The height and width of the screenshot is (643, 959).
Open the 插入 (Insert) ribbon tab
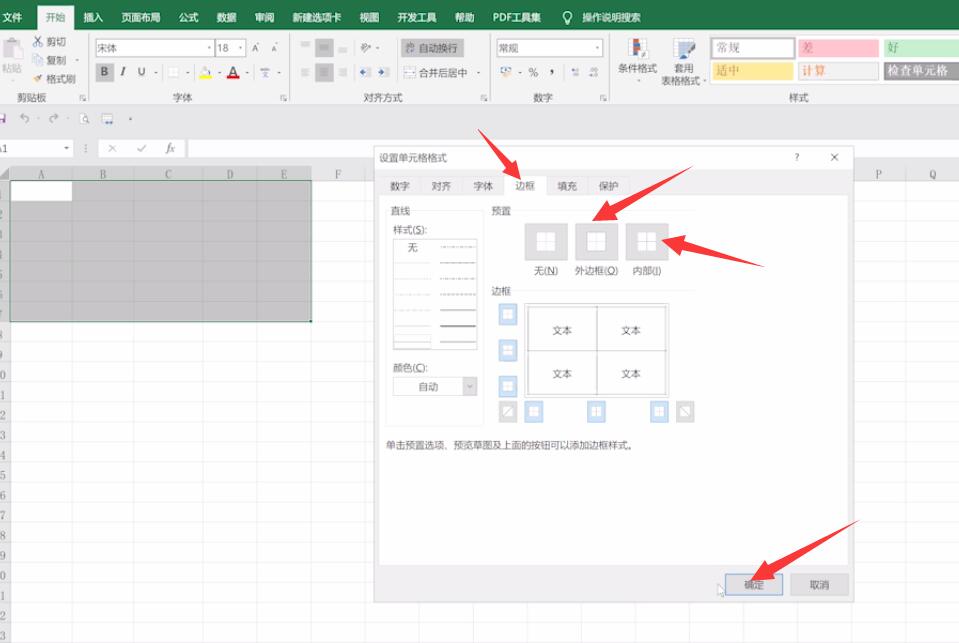coord(93,17)
